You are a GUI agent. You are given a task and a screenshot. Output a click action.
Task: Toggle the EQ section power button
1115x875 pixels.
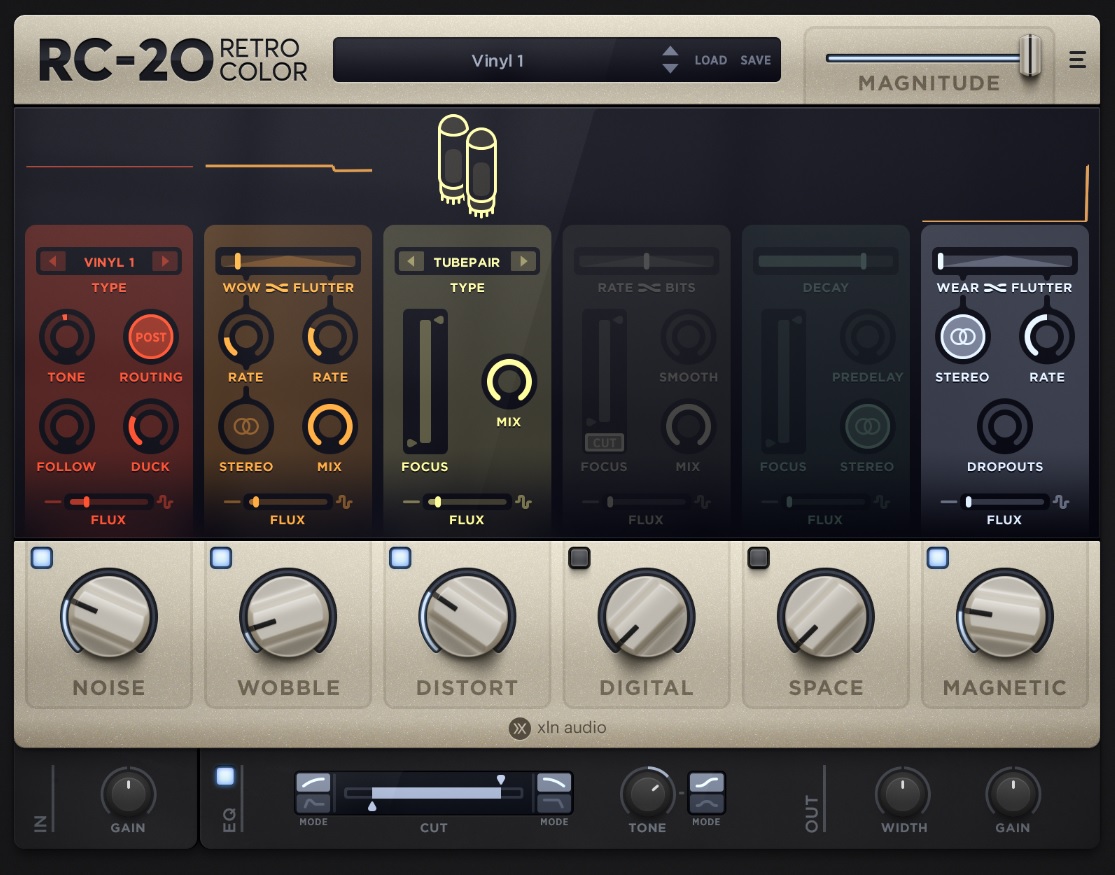pyautogui.click(x=225, y=776)
